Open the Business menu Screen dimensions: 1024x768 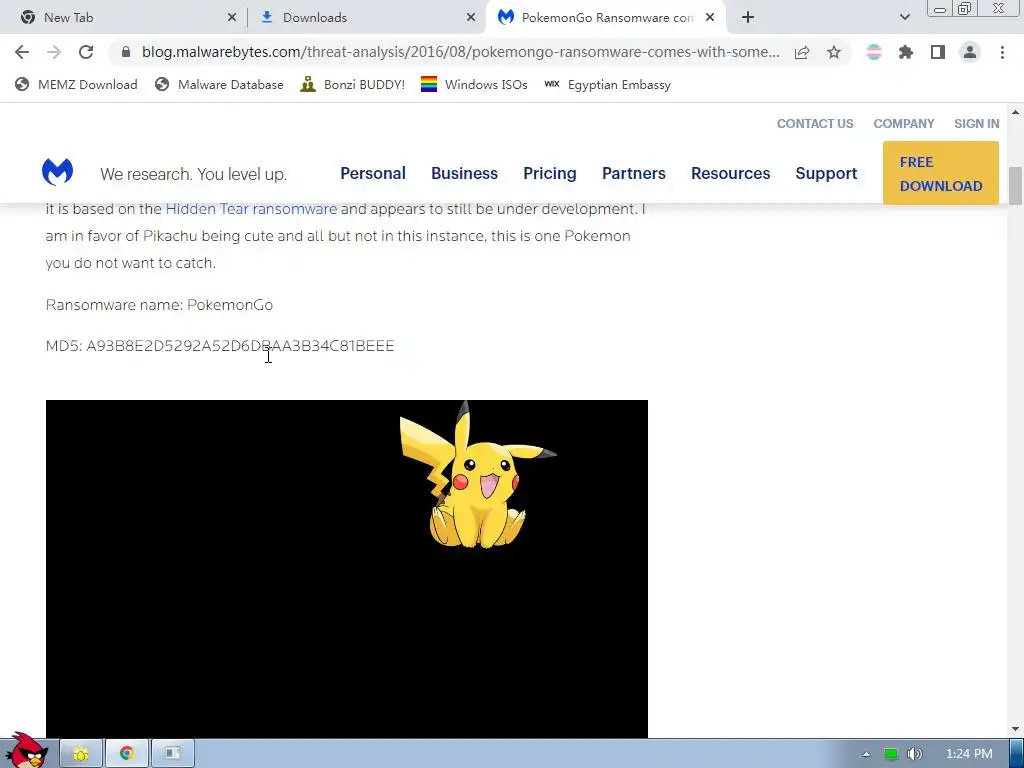coord(464,174)
